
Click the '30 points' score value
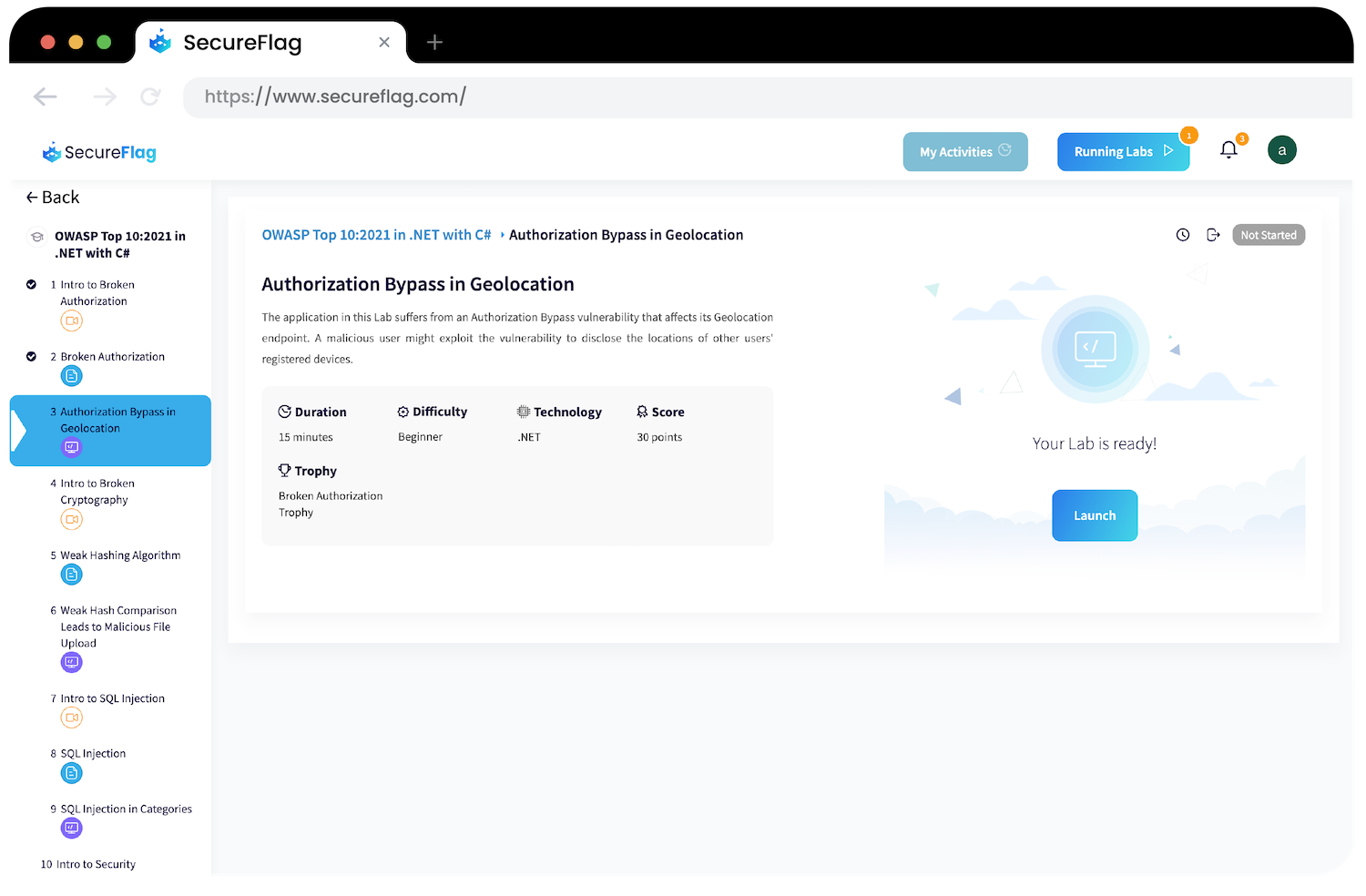[x=659, y=437]
